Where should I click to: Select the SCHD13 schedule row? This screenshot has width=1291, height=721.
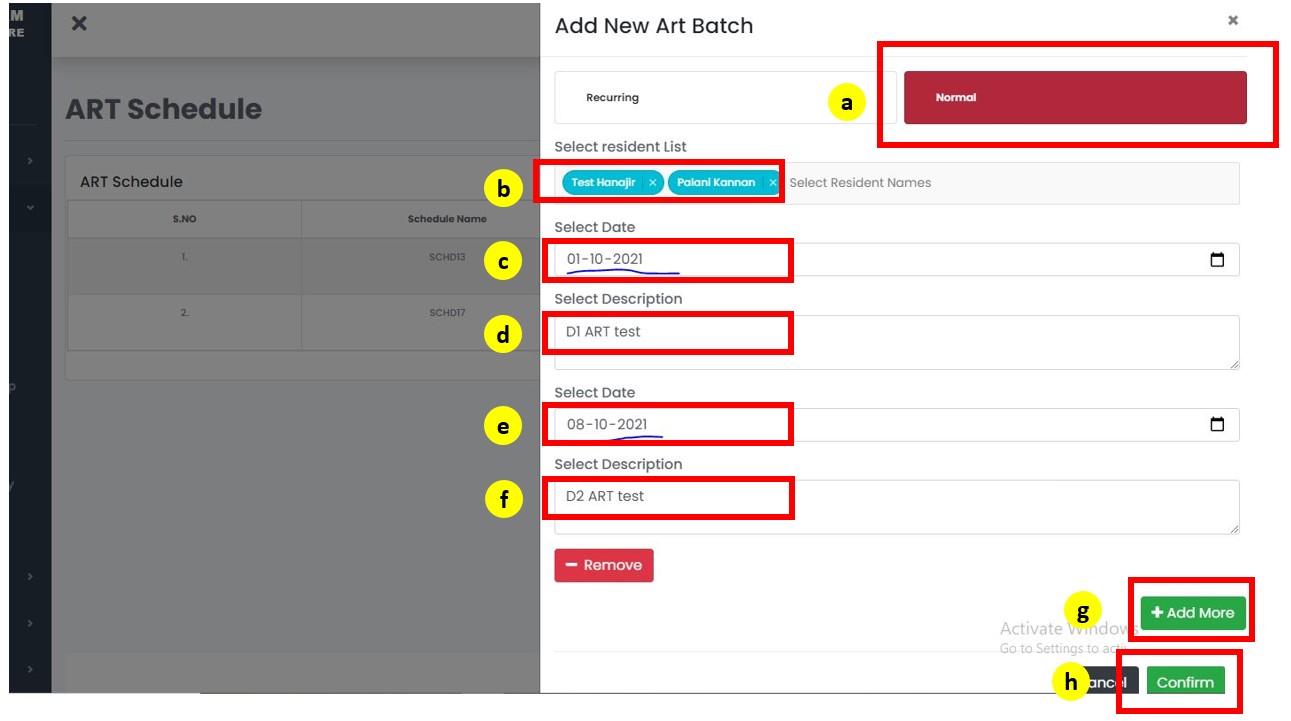pyautogui.click(x=300, y=265)
